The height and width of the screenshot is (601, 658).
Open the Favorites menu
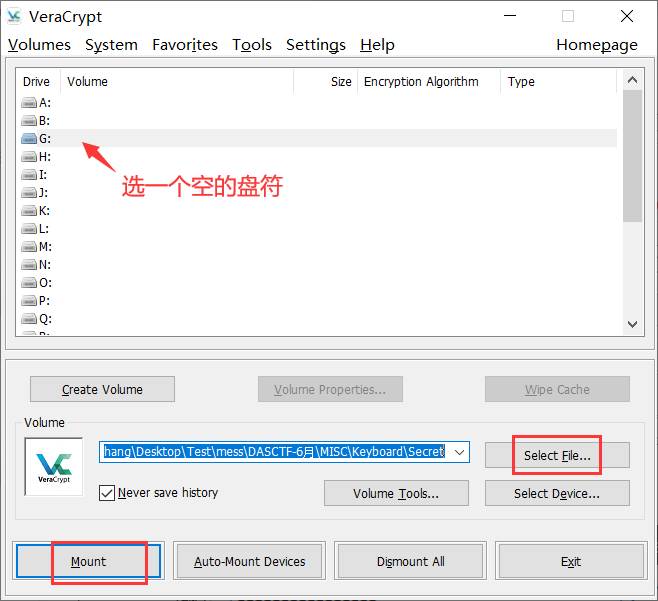click(x=185, y=45)
